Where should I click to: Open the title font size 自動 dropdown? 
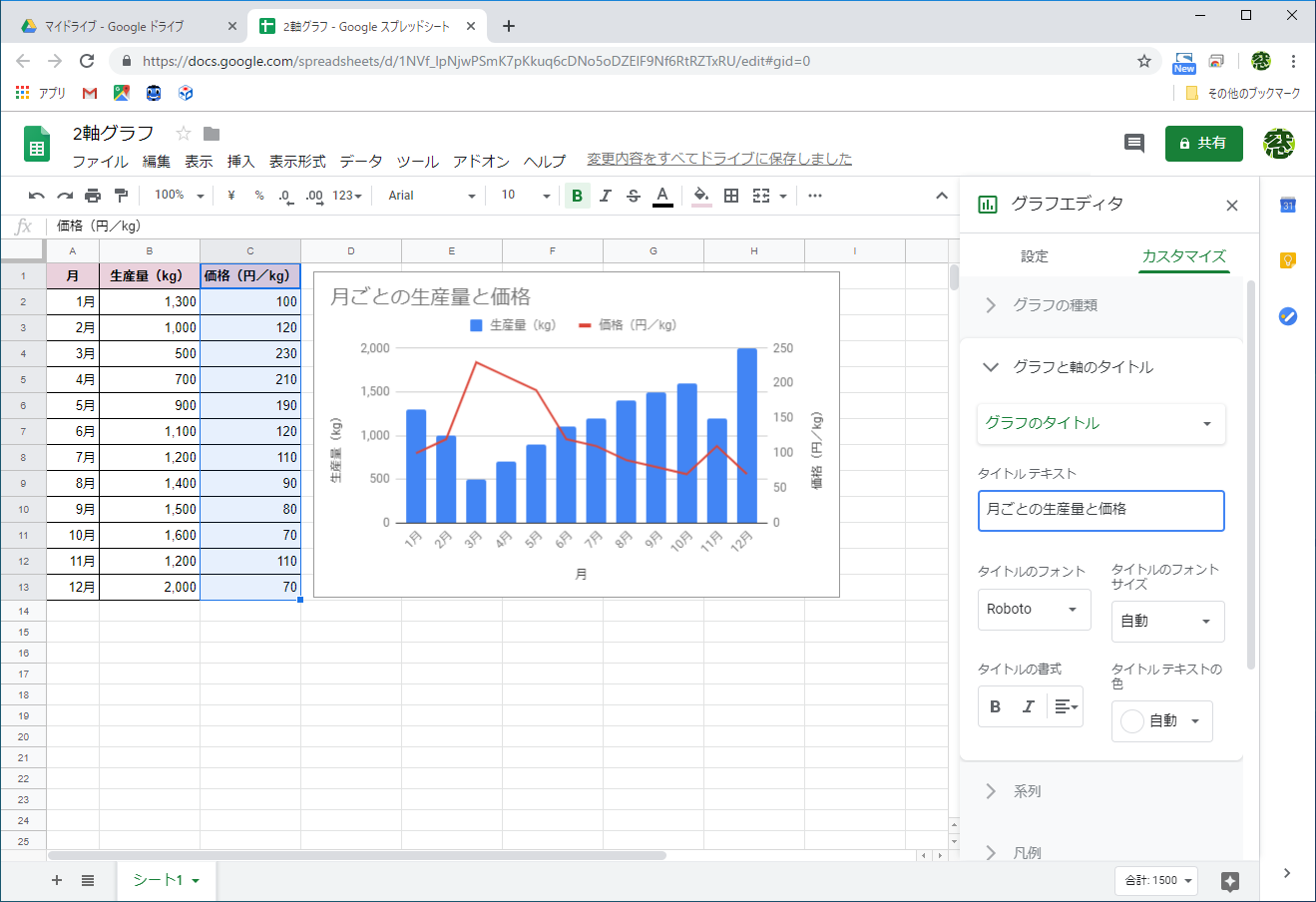click(x=1167, y=622)
